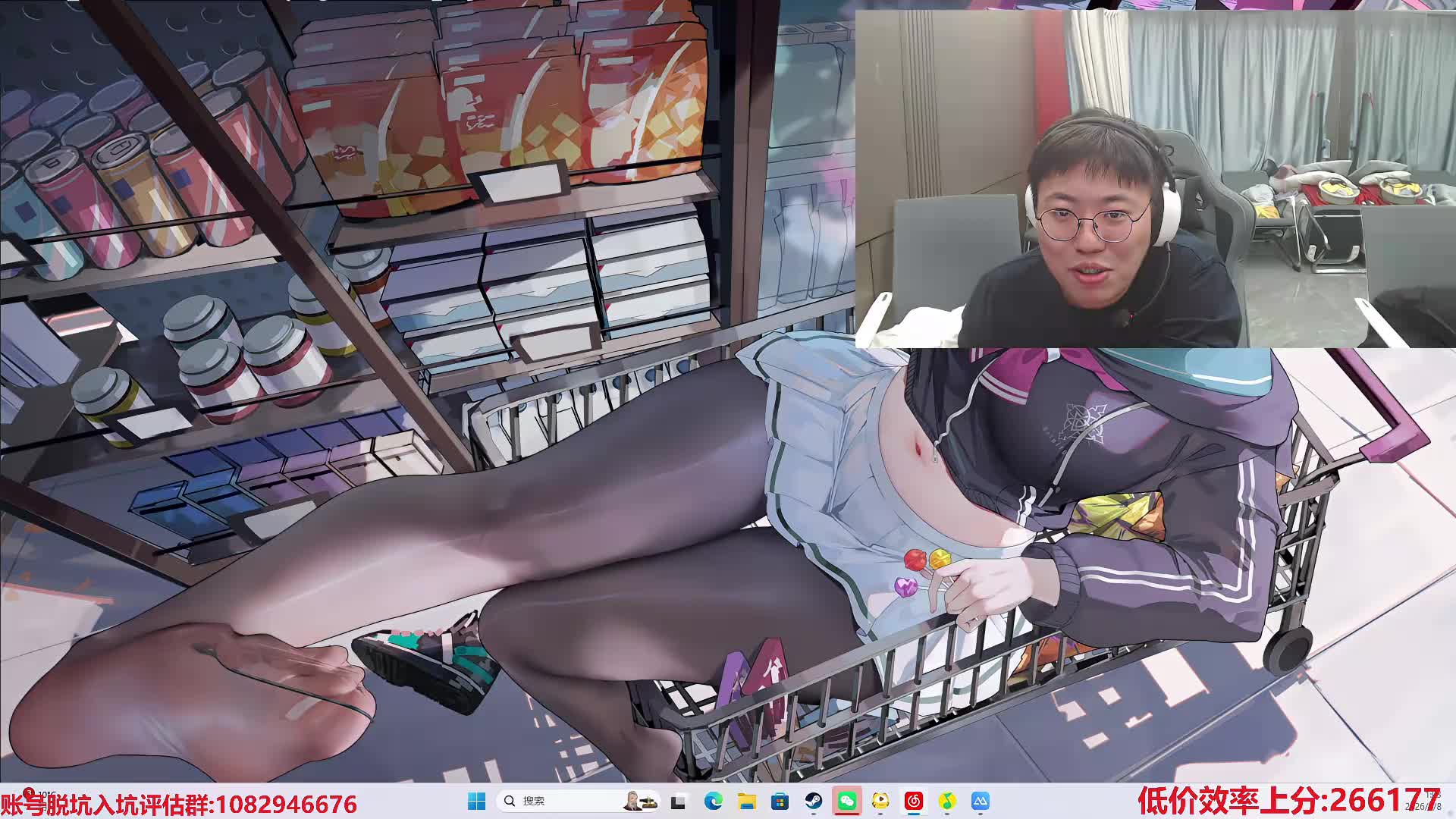This screenshot has height=819, width=1456.
Task: Open the highlighted WeChat taskbar icon
Action: coord(847,801)
